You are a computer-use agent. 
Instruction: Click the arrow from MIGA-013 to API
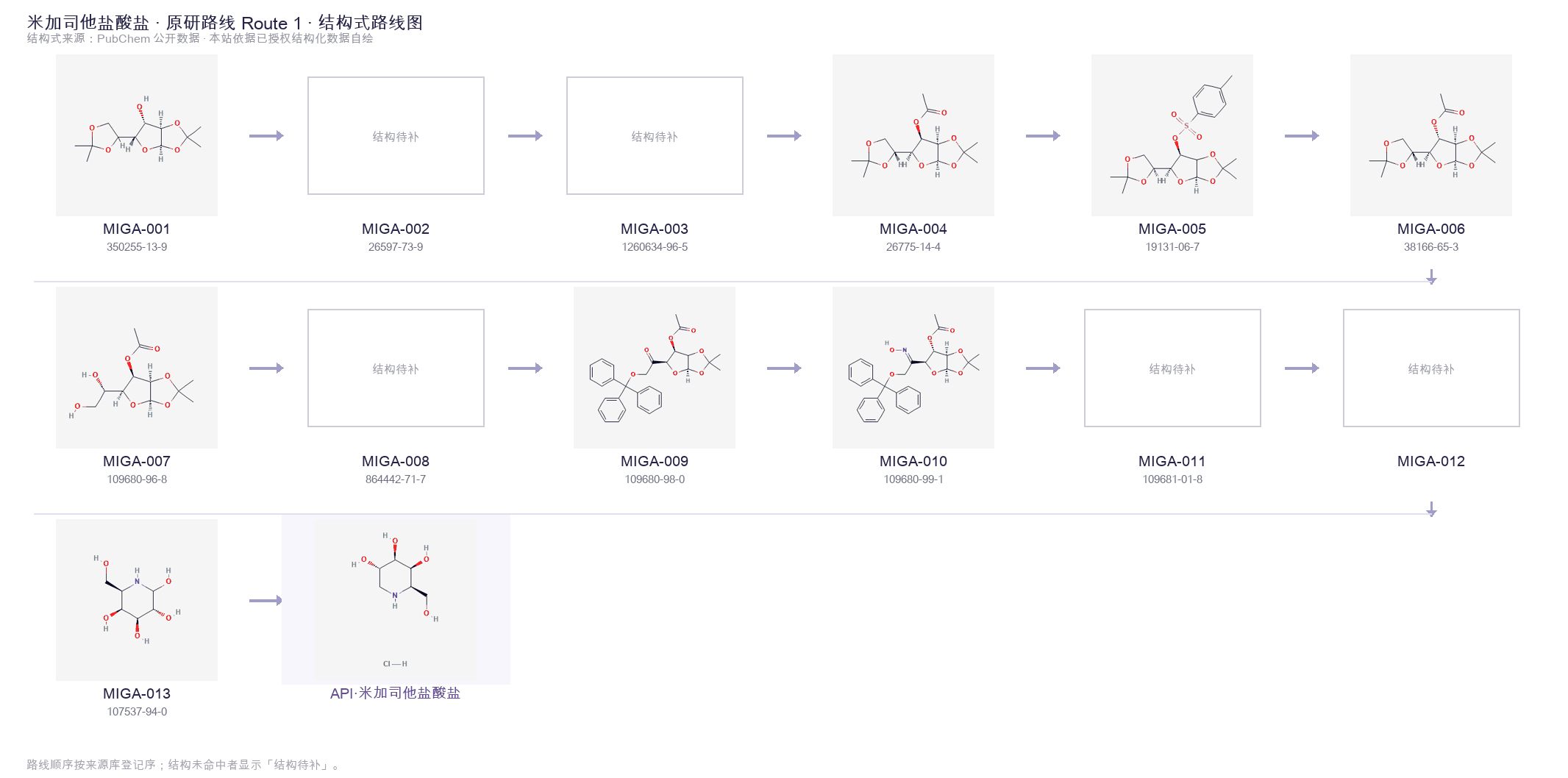(x=266, y=601)
